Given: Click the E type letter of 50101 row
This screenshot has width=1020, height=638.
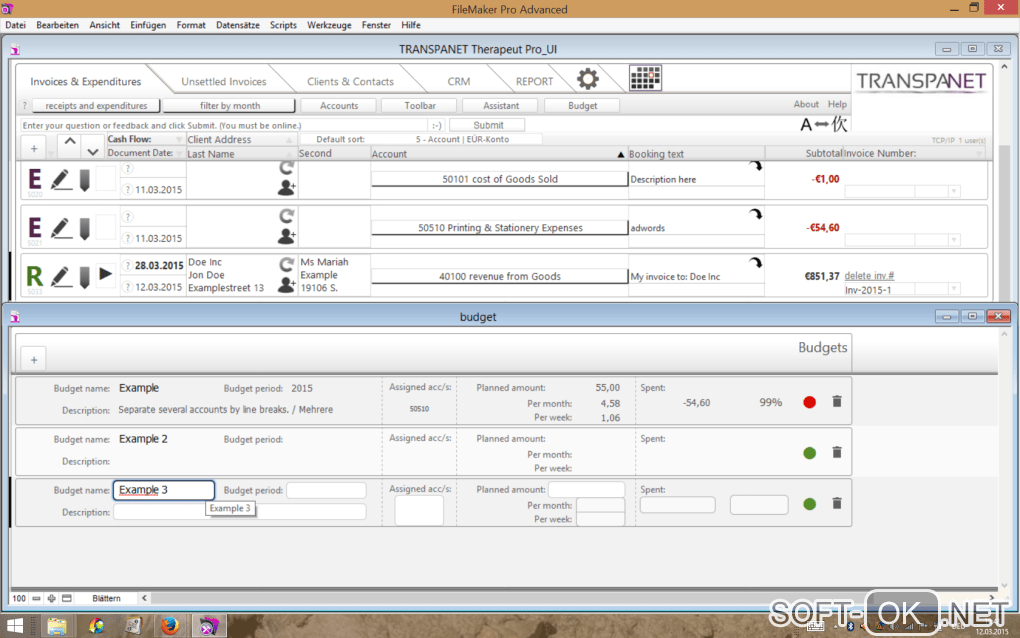Looking at the screenshot, I should tap(35, 179).
